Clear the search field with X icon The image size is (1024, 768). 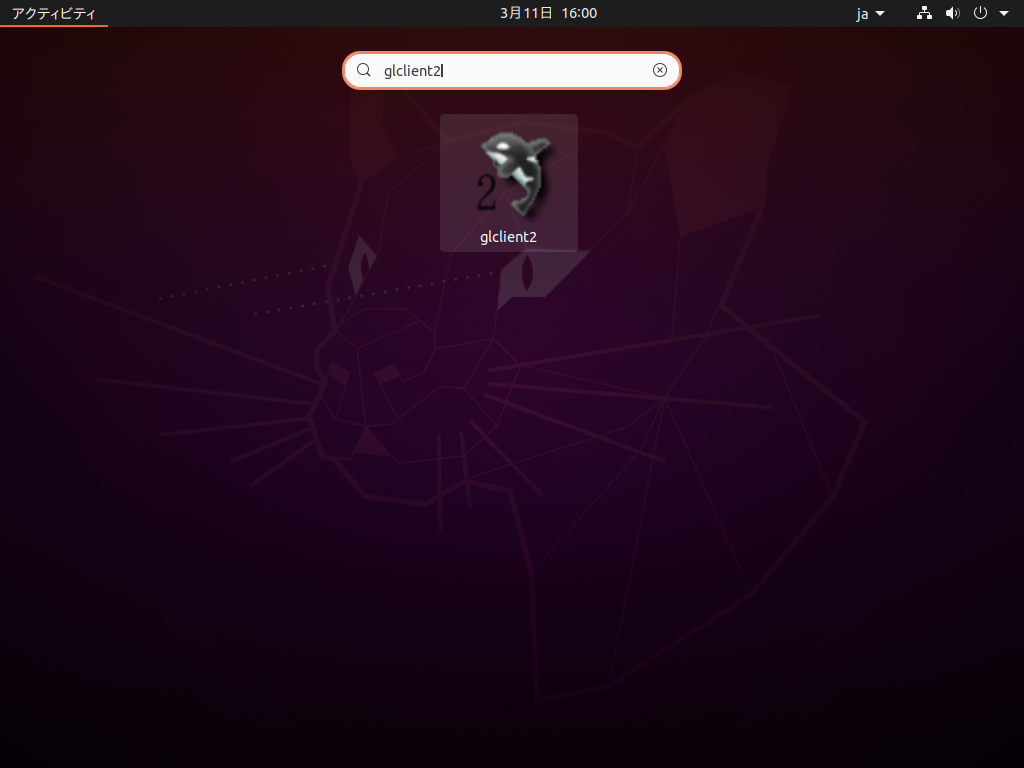click(660, 71)
